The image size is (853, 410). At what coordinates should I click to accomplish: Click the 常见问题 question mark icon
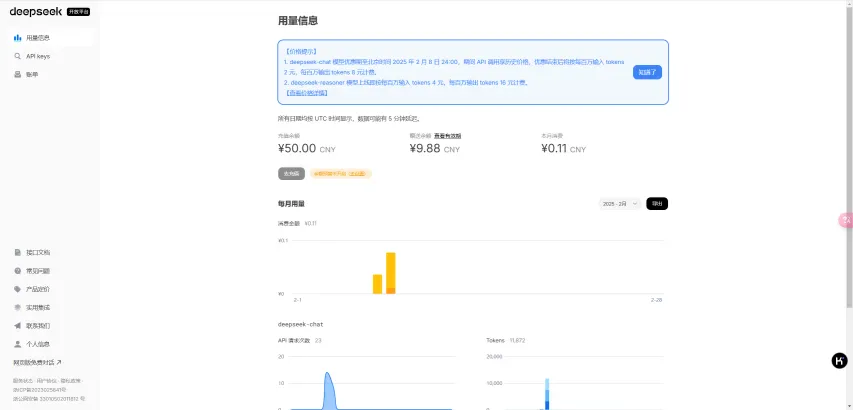pos(17,271)
